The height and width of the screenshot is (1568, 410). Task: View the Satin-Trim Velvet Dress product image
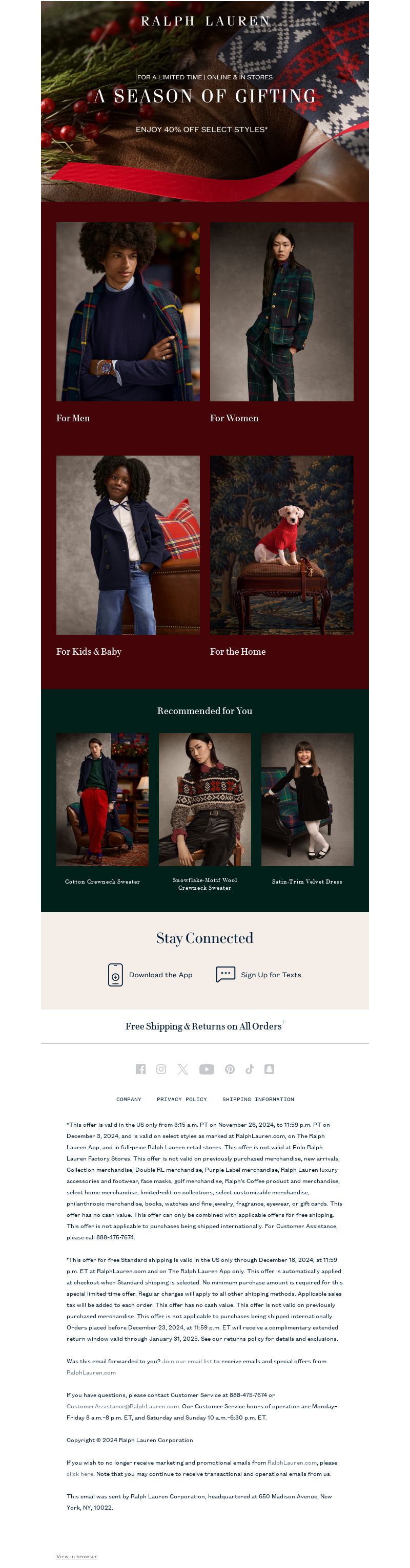coord(307,799)
